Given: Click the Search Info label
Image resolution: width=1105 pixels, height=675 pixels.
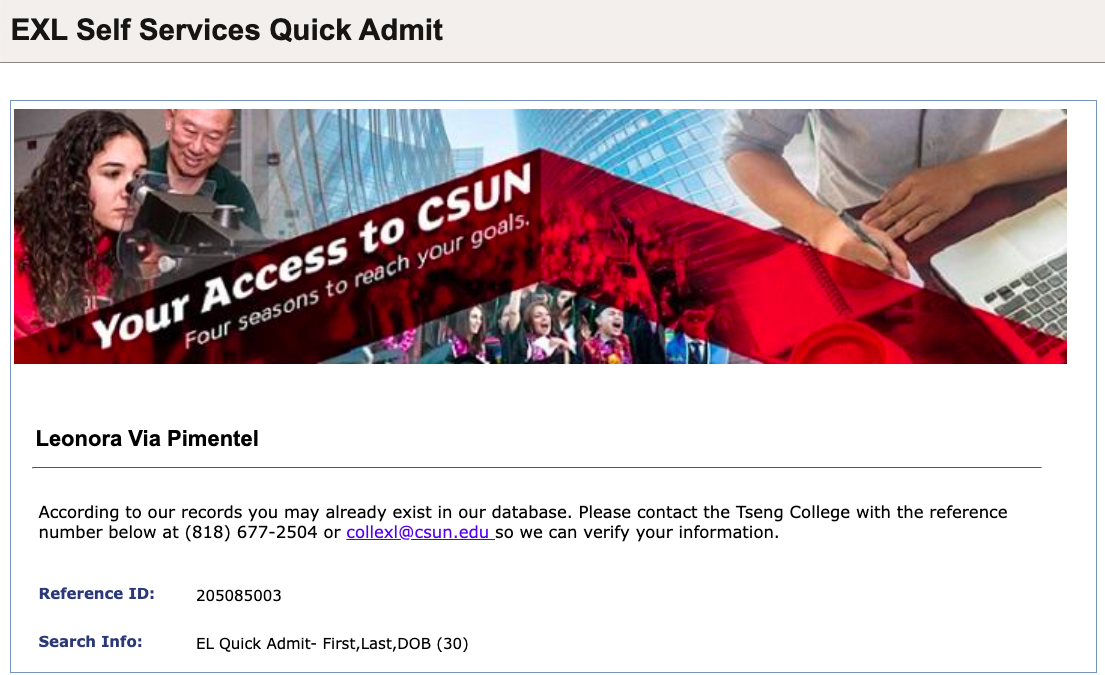Looking at the screenshot, I should coord(91,642).
